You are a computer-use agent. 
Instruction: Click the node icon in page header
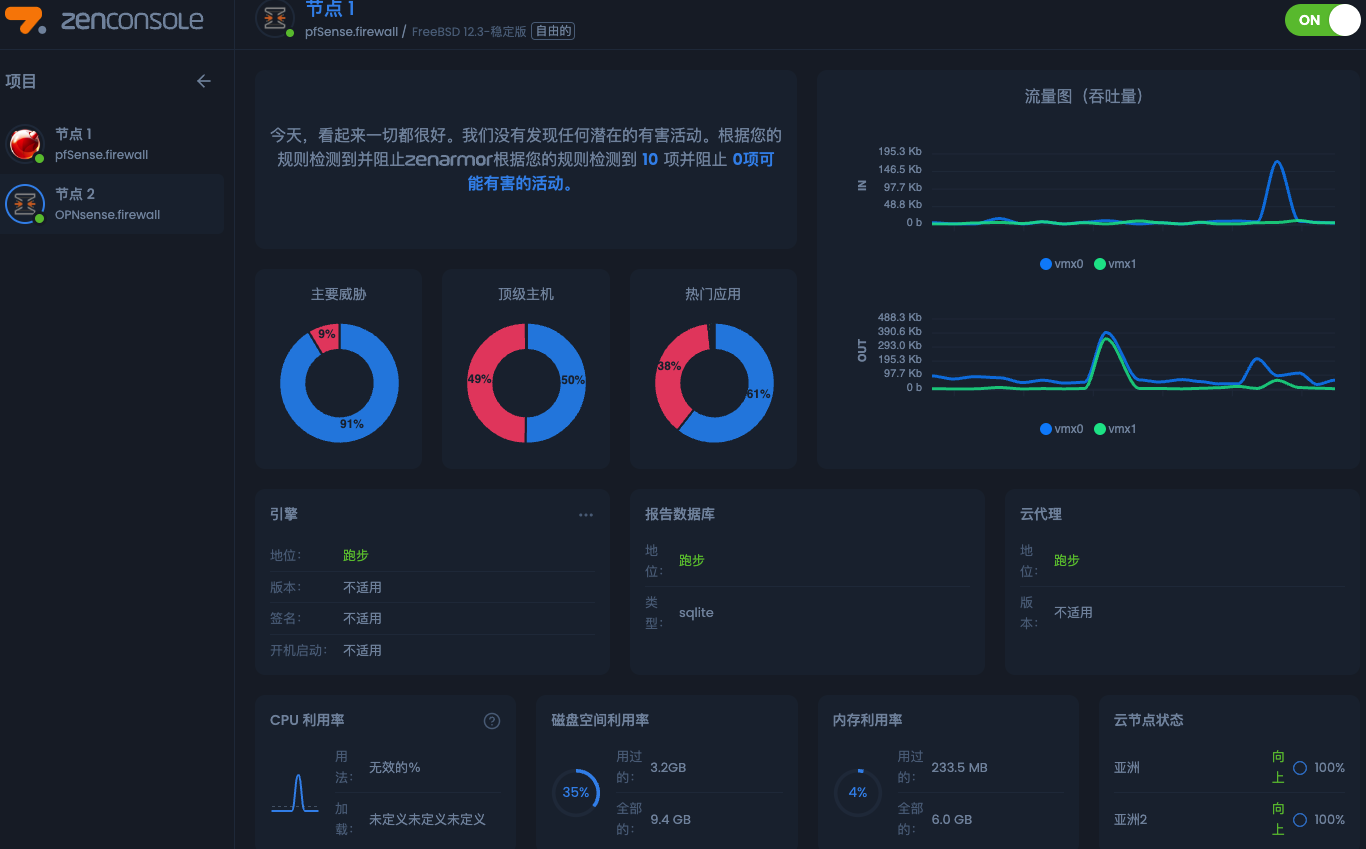(x=274, y=19)
